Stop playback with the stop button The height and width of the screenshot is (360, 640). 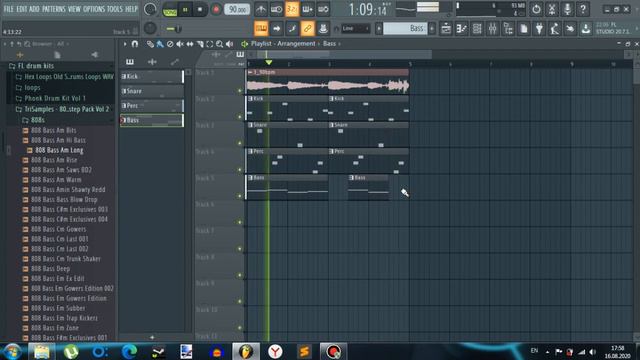click(200, 9)
